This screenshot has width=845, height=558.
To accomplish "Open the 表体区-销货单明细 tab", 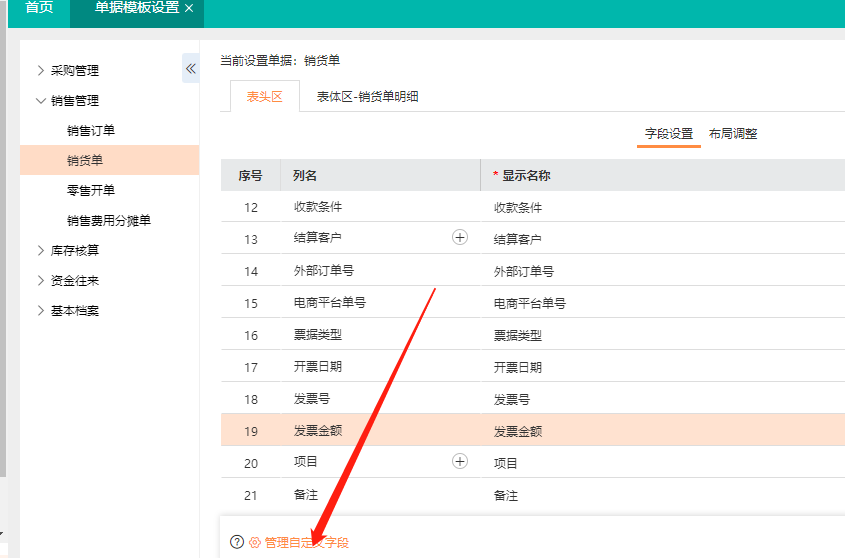I will pyautogui.click(x=367, y=97).
